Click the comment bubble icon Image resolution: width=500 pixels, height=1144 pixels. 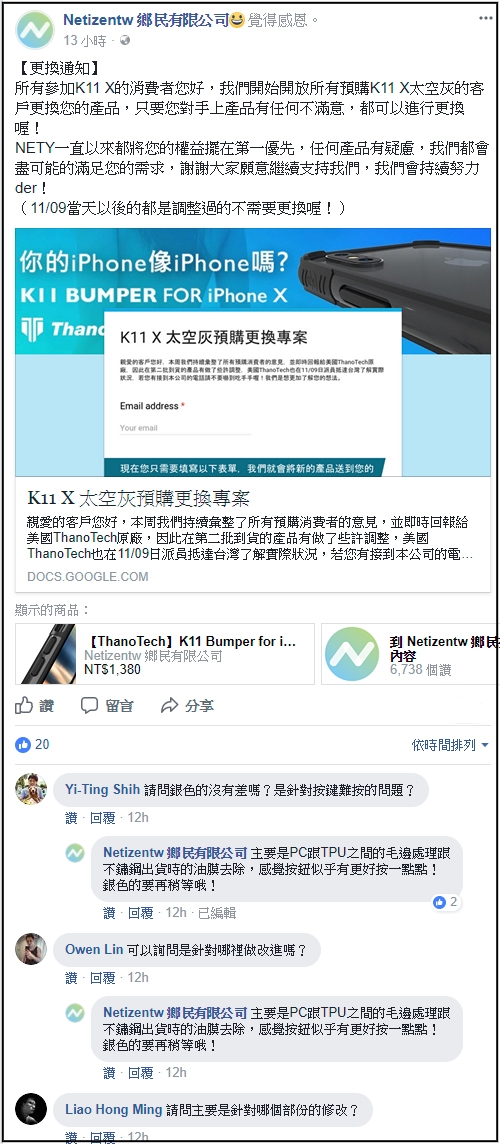[x=89, y=706]
